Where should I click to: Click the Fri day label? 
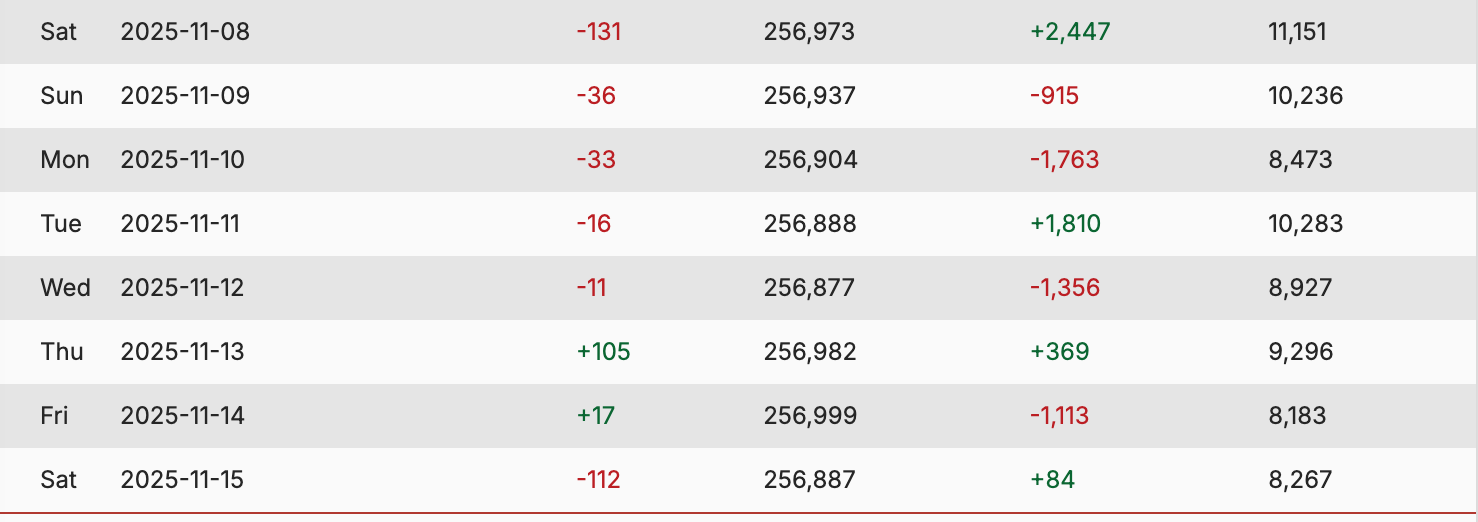click(54, 416)
